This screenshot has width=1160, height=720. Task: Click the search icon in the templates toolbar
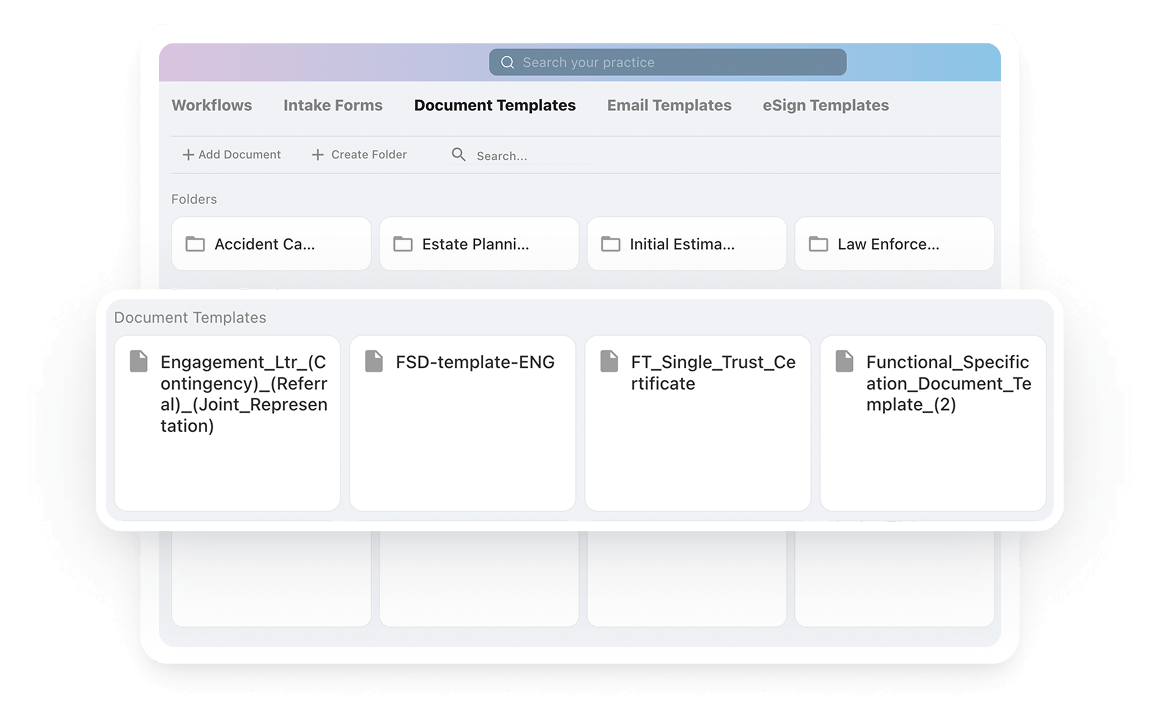click(459, 155)
